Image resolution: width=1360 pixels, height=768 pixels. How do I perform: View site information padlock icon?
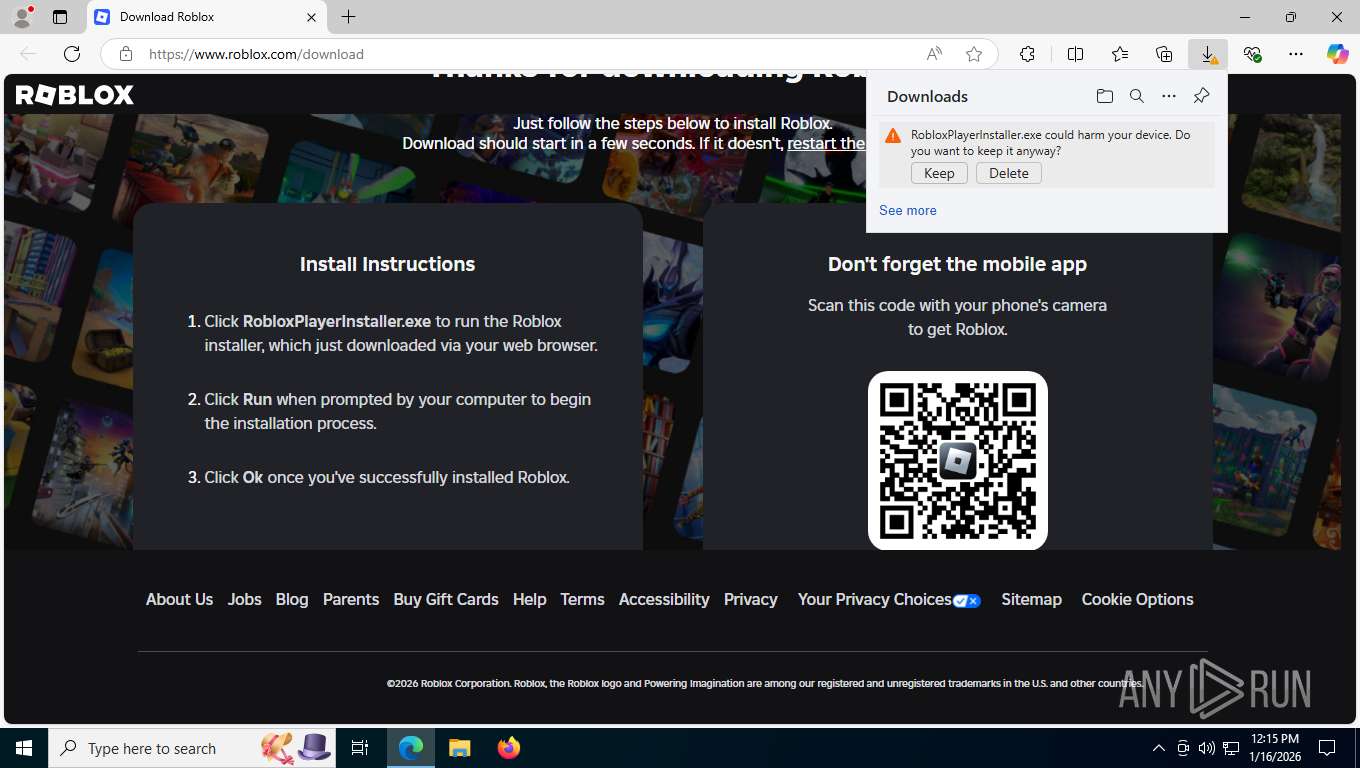[x=125, y=54]
